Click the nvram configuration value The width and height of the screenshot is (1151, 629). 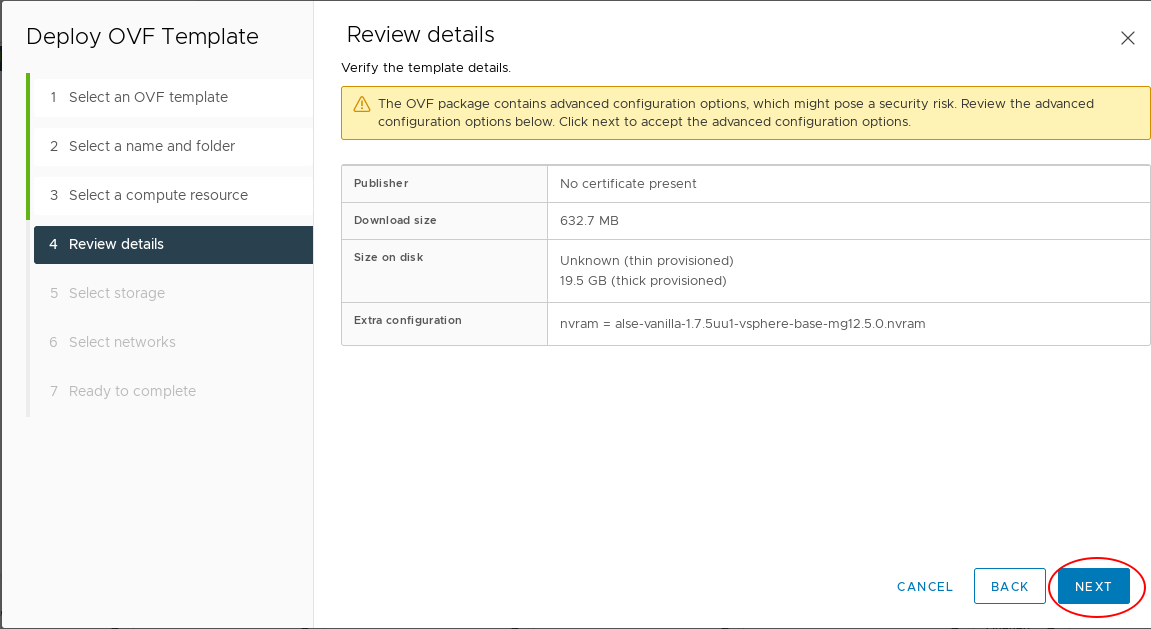point(742,324)
